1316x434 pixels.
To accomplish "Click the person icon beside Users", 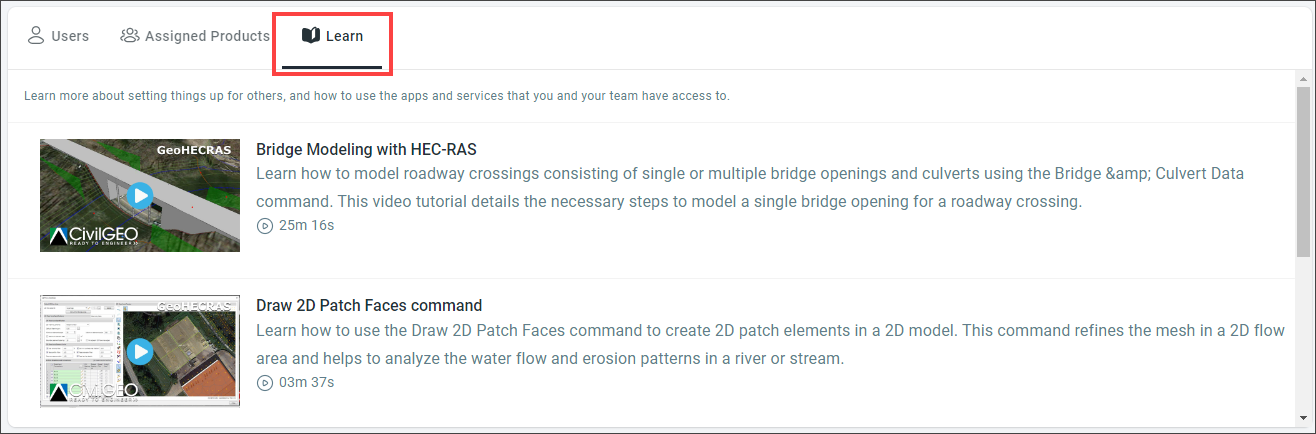I will point(35,36).
